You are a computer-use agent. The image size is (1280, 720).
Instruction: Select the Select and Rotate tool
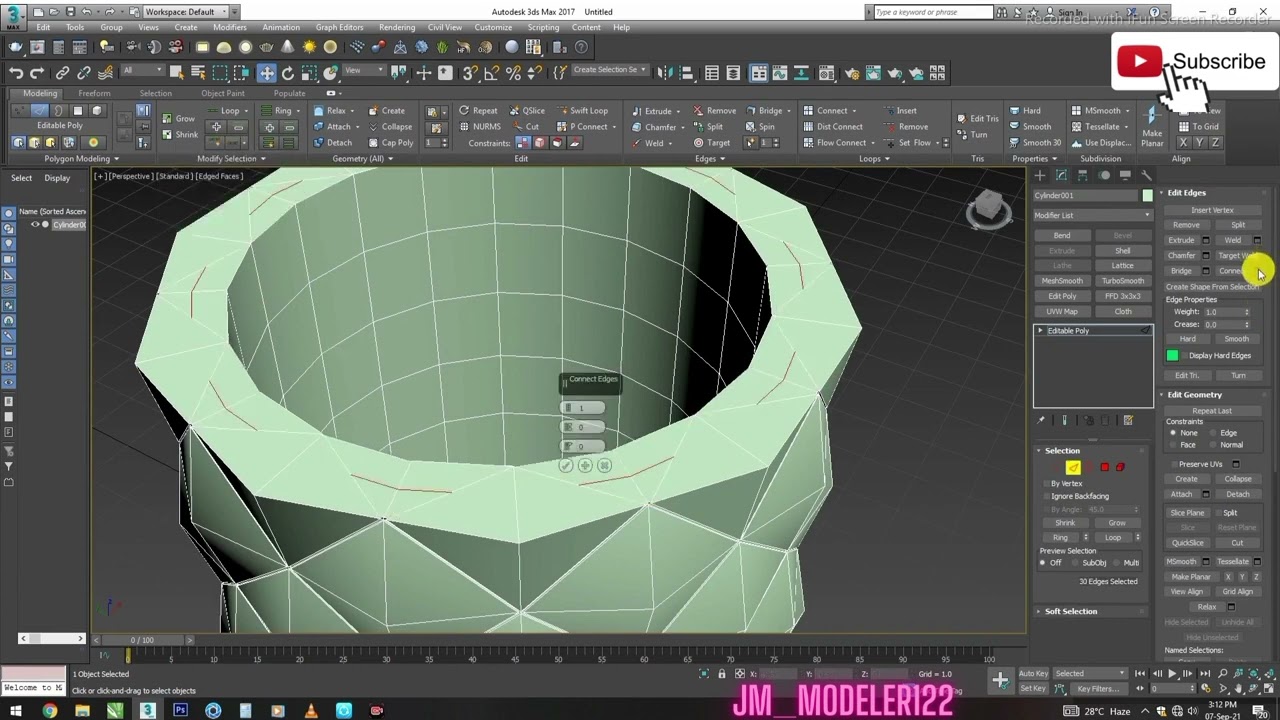point(288,73)
